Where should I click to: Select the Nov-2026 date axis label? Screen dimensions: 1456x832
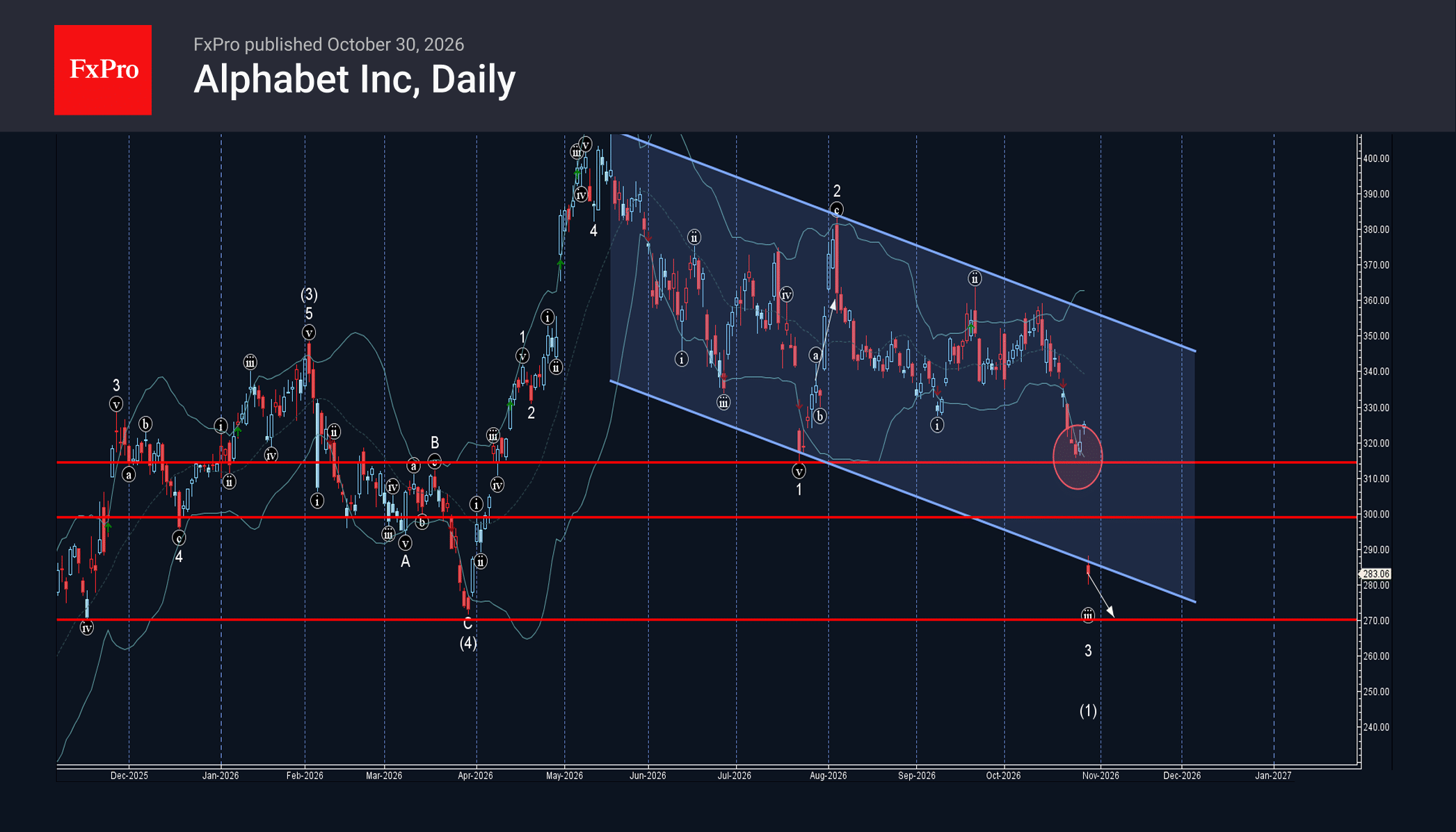1101,776
